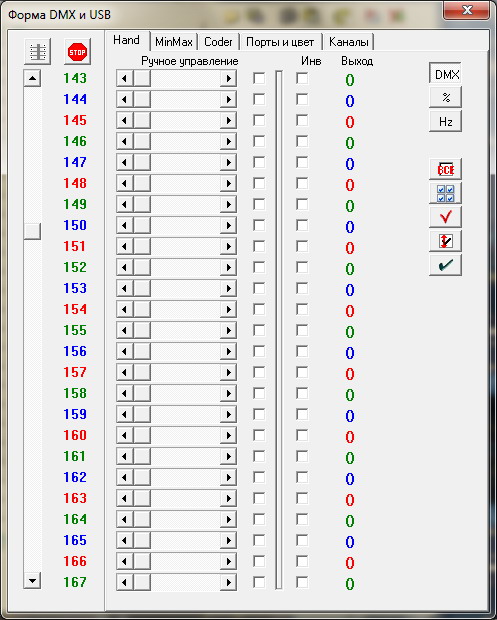Click the red checkmark icon
This screenshot has width=497, height=620.
coord(445,217)
